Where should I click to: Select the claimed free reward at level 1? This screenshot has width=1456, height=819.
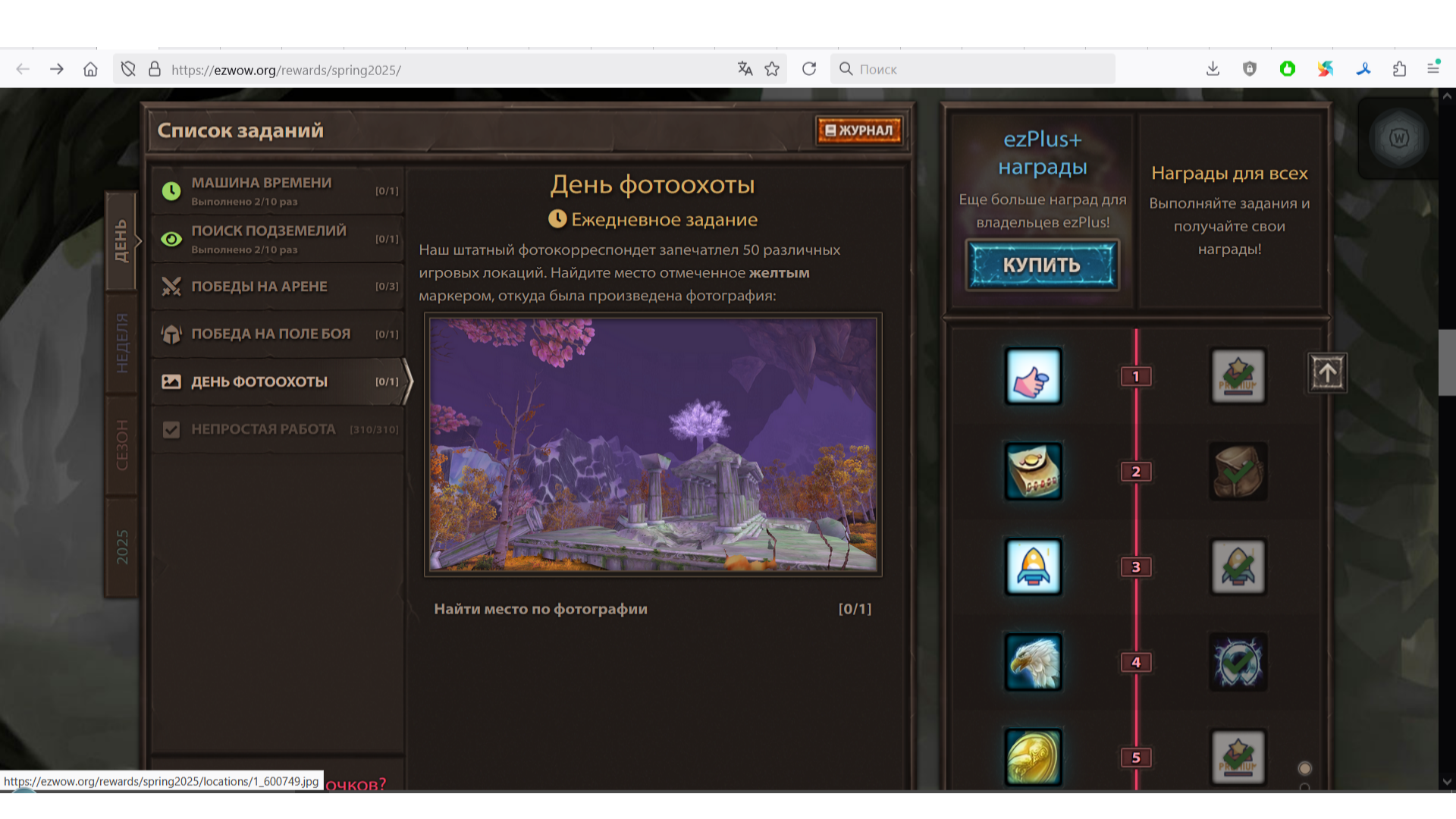pos(1238,376)
